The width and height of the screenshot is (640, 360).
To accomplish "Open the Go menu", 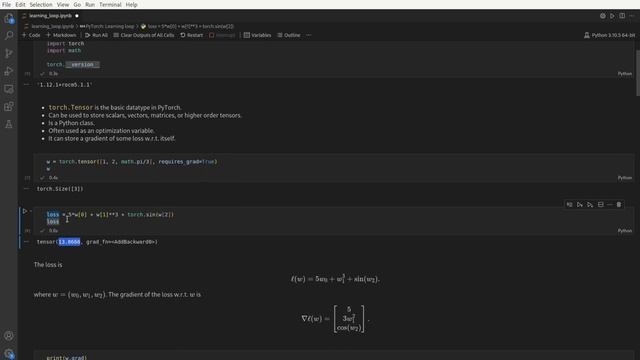I will [77, 4].
